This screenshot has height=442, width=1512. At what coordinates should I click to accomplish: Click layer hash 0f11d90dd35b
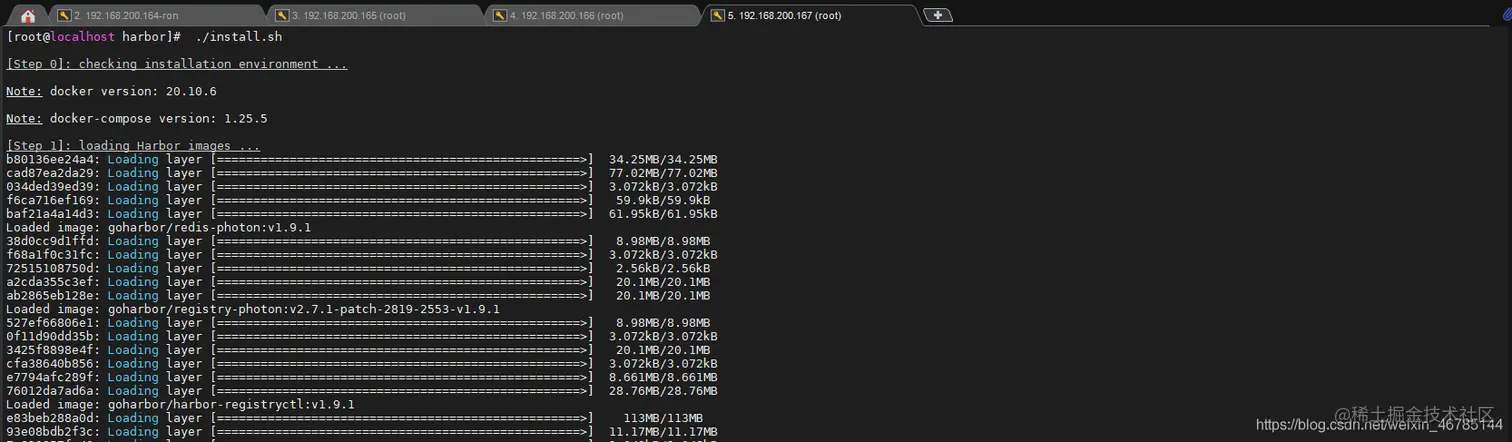pyautogui.click(x=50, y=337)
